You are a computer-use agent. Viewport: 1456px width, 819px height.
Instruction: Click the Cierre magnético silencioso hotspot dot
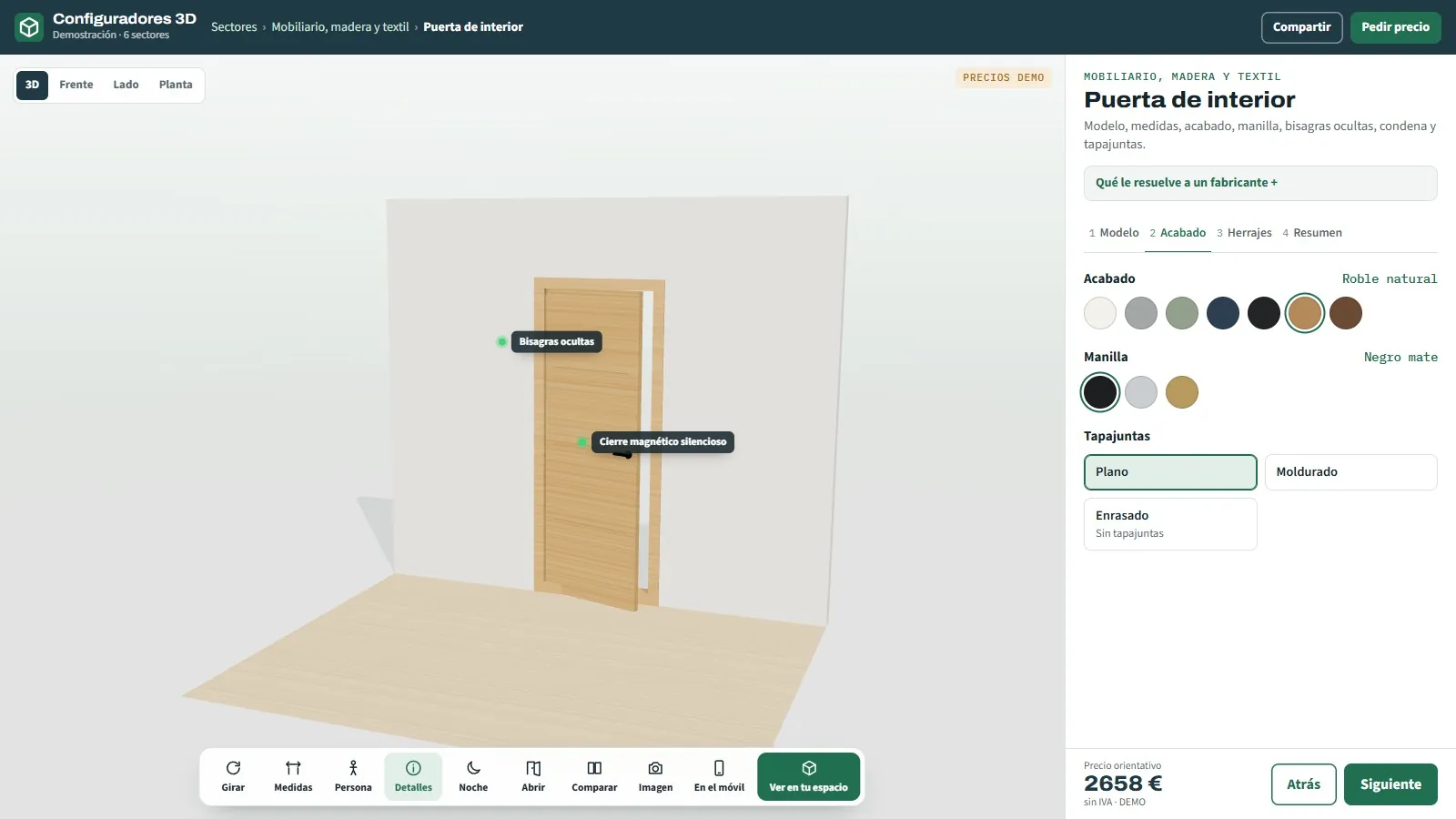(x=581, y=442)
